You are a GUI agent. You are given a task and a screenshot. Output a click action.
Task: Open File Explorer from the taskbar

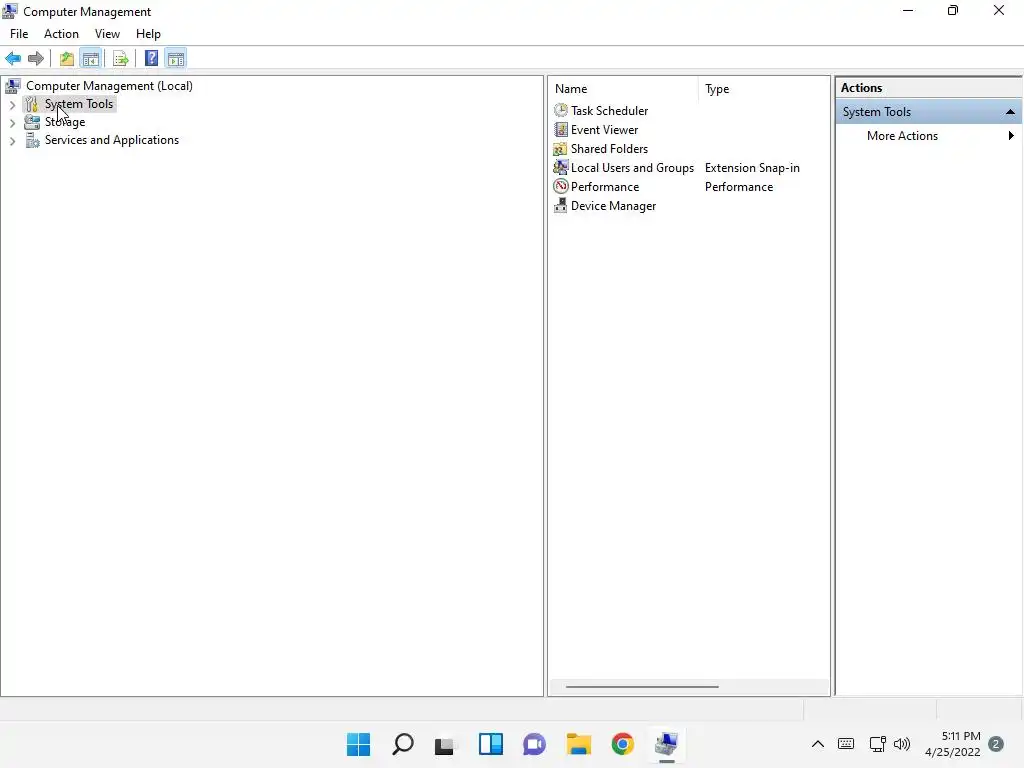[579, 744]
